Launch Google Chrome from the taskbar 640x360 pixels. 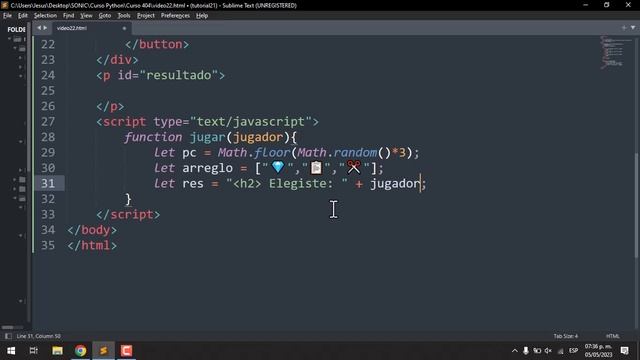[x=80, y=351]
